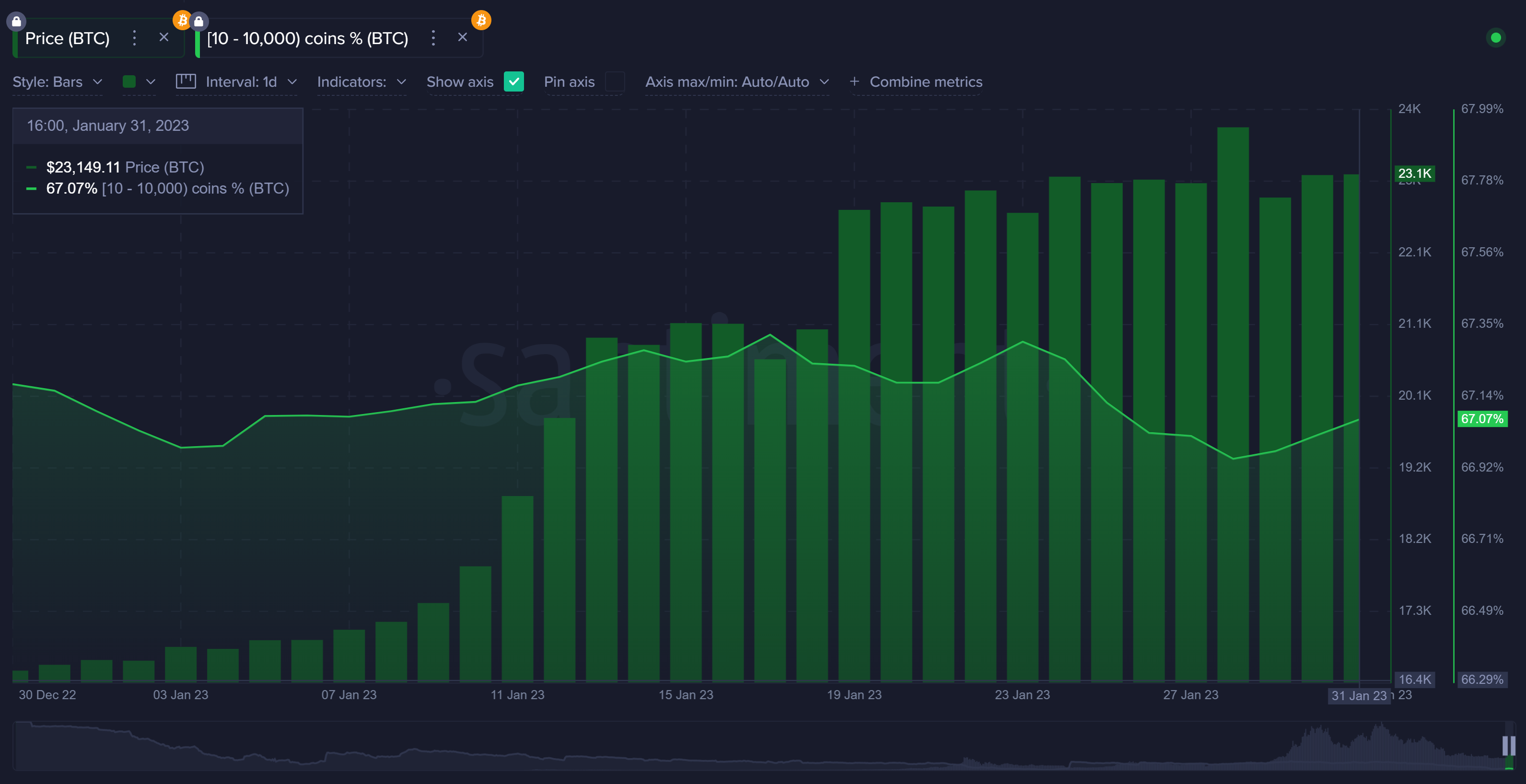
Task: Open Axis max/min Auto/Auto dropdown
Action: point(736,82)
